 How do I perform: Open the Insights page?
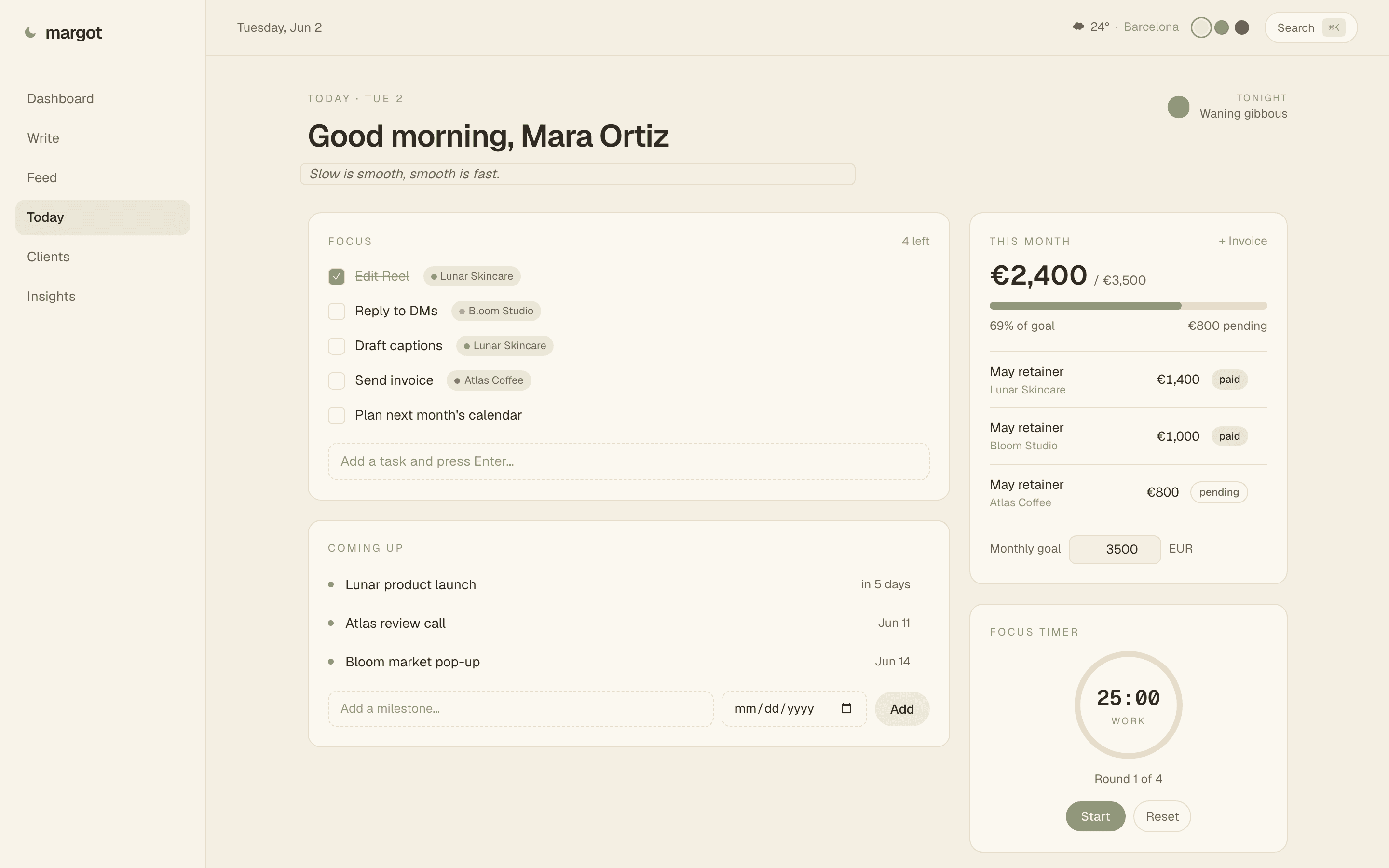tap(103, 297)
